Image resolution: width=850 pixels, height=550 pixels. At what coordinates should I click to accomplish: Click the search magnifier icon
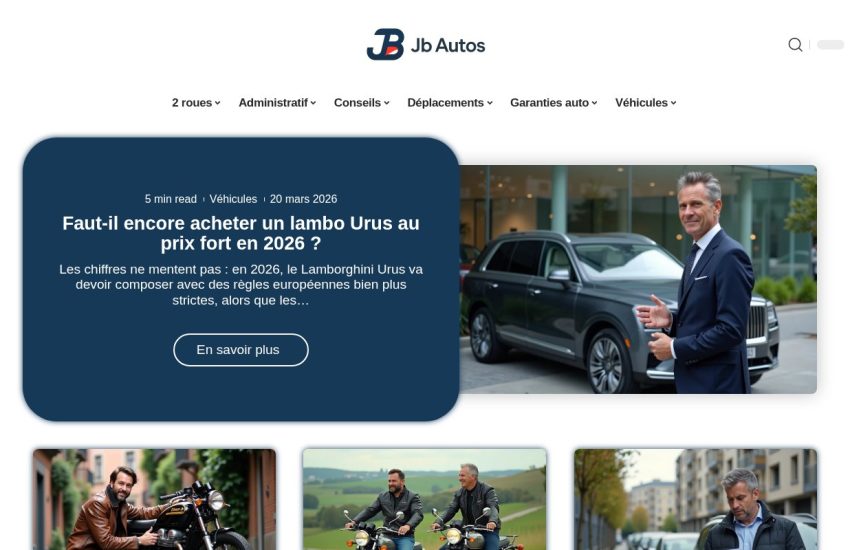tap(795, 44)
